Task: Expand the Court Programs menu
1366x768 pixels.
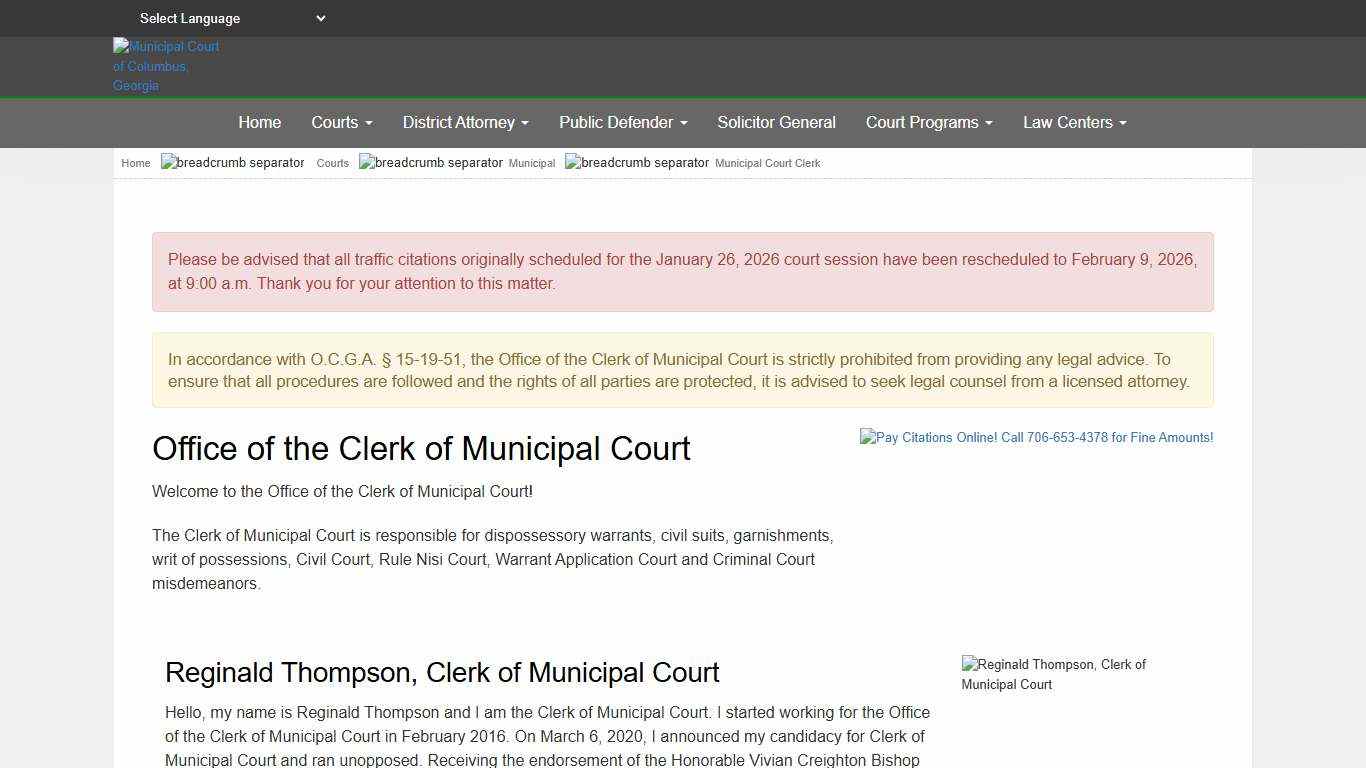Action: [928, 122]
